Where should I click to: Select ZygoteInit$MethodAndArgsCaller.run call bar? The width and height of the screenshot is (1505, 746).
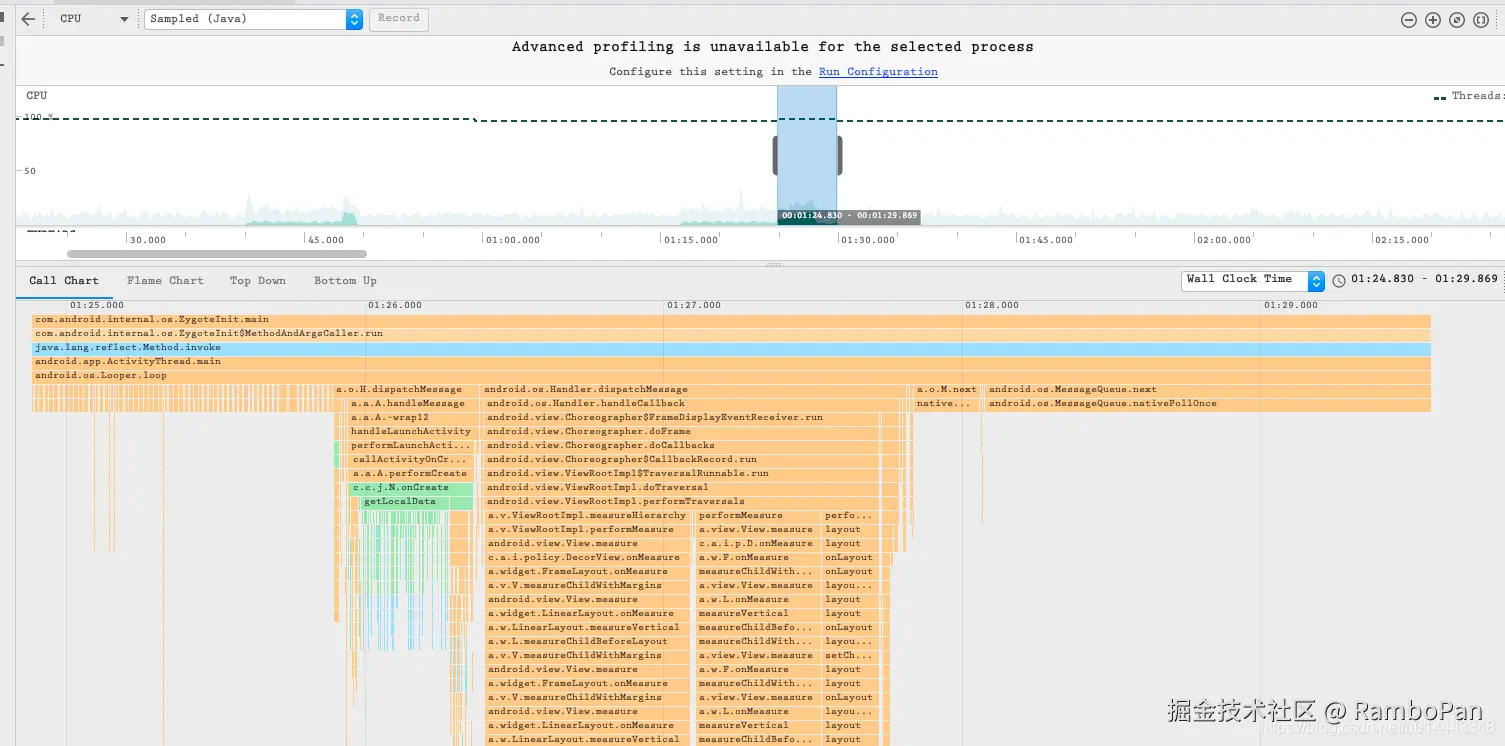[731, 334]
